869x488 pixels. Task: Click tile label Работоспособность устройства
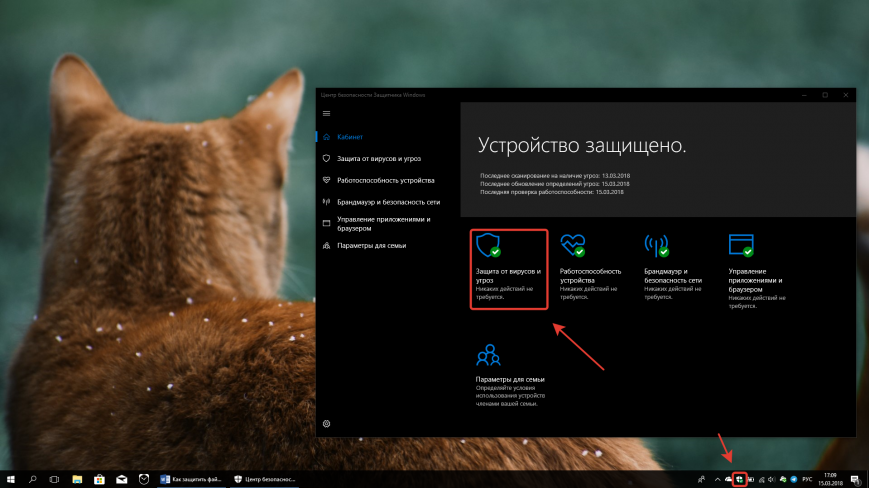[590, 276]
